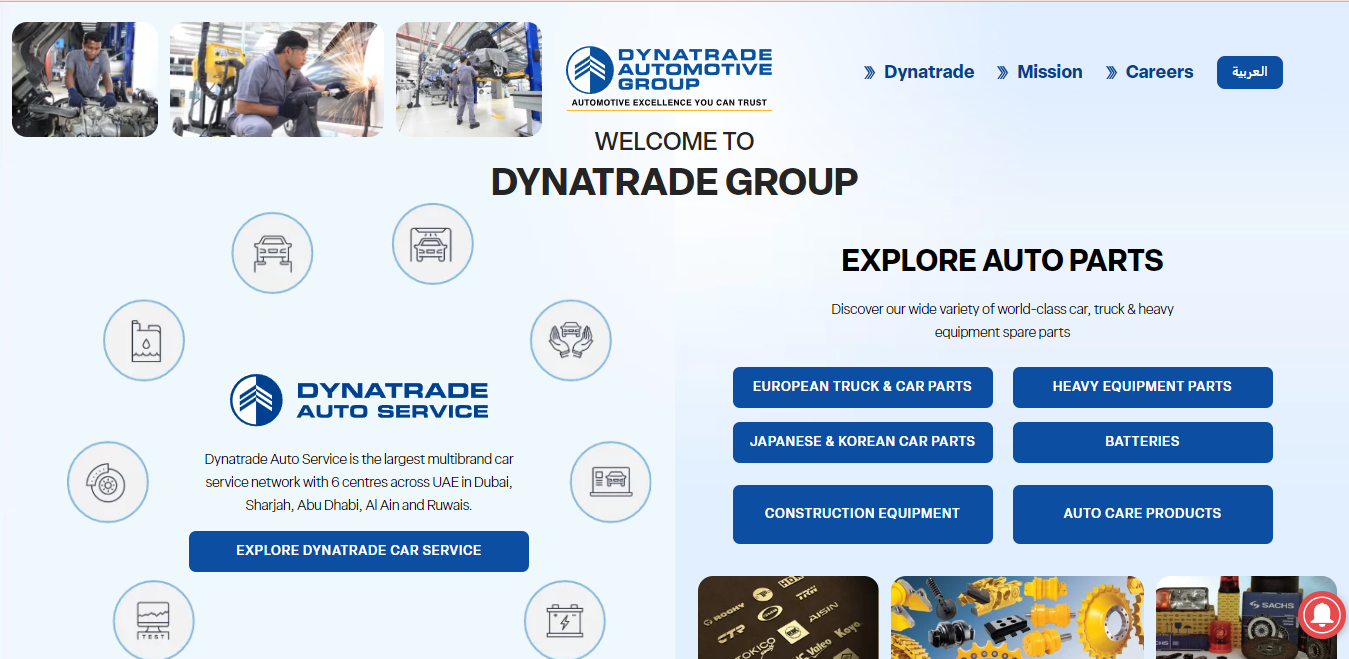This screenshot has width=1349, height=659.
Task: Select the brake disc service icon
Action: click(x=108, y=482)
